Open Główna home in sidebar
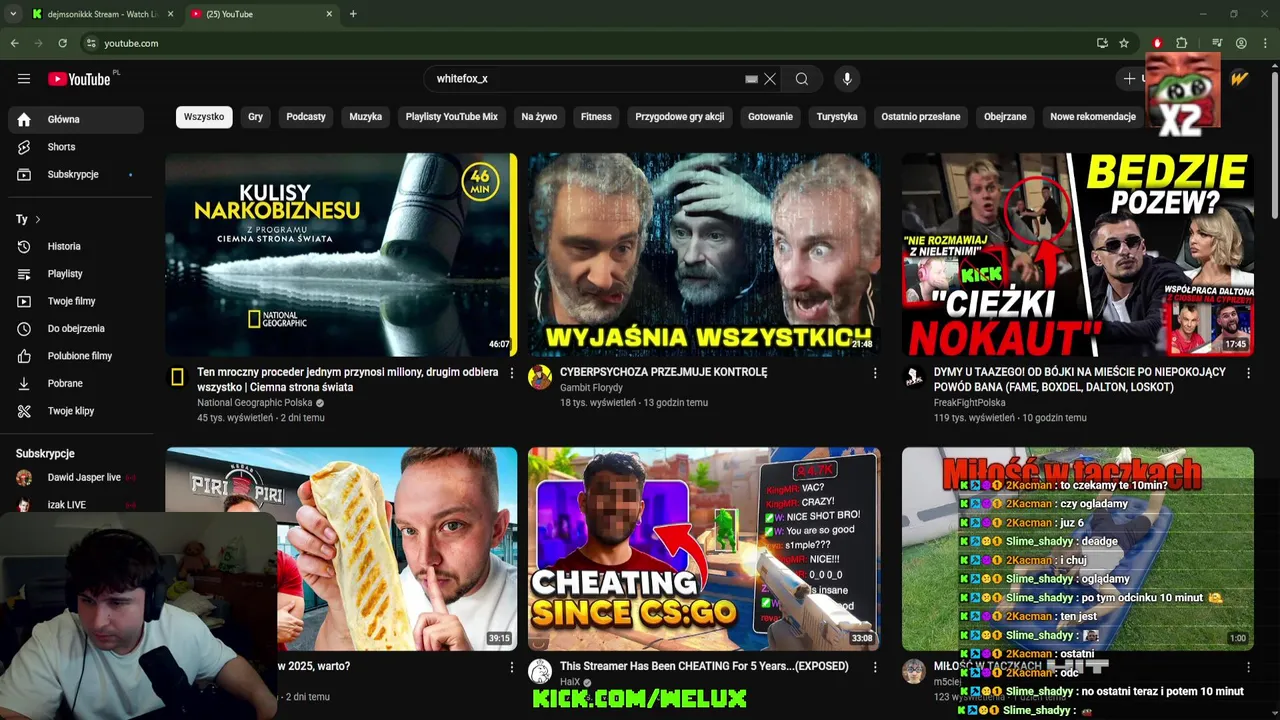 tap(76, 119)
